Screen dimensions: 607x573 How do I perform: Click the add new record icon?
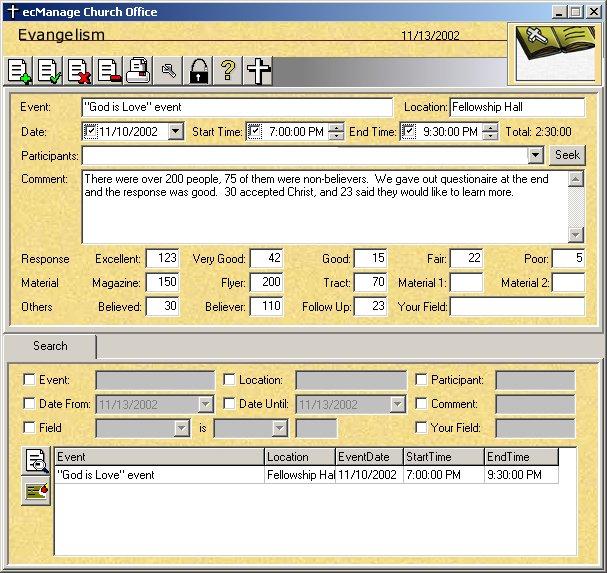point(18,71)
